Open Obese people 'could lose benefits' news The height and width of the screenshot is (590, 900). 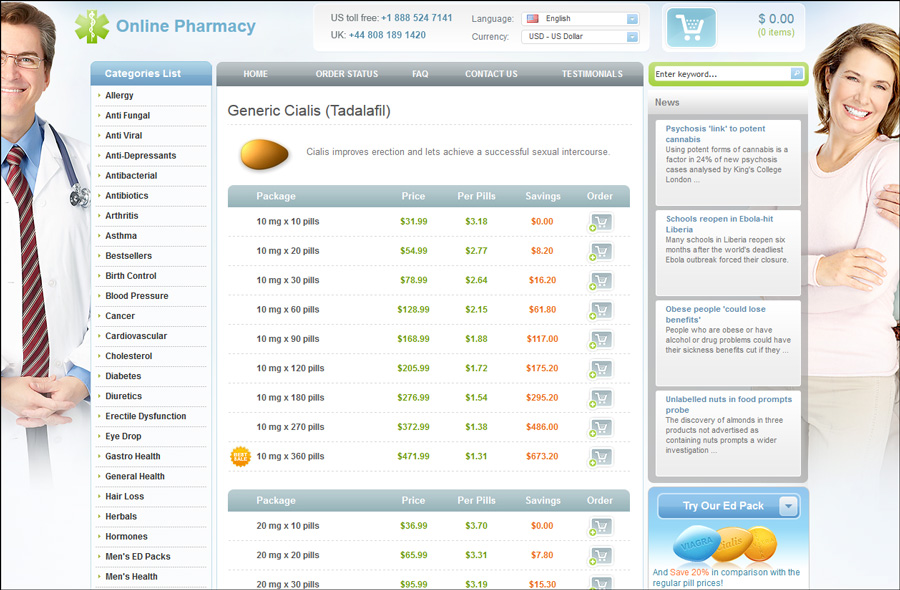pyautogui.click(x=715, y=314)
